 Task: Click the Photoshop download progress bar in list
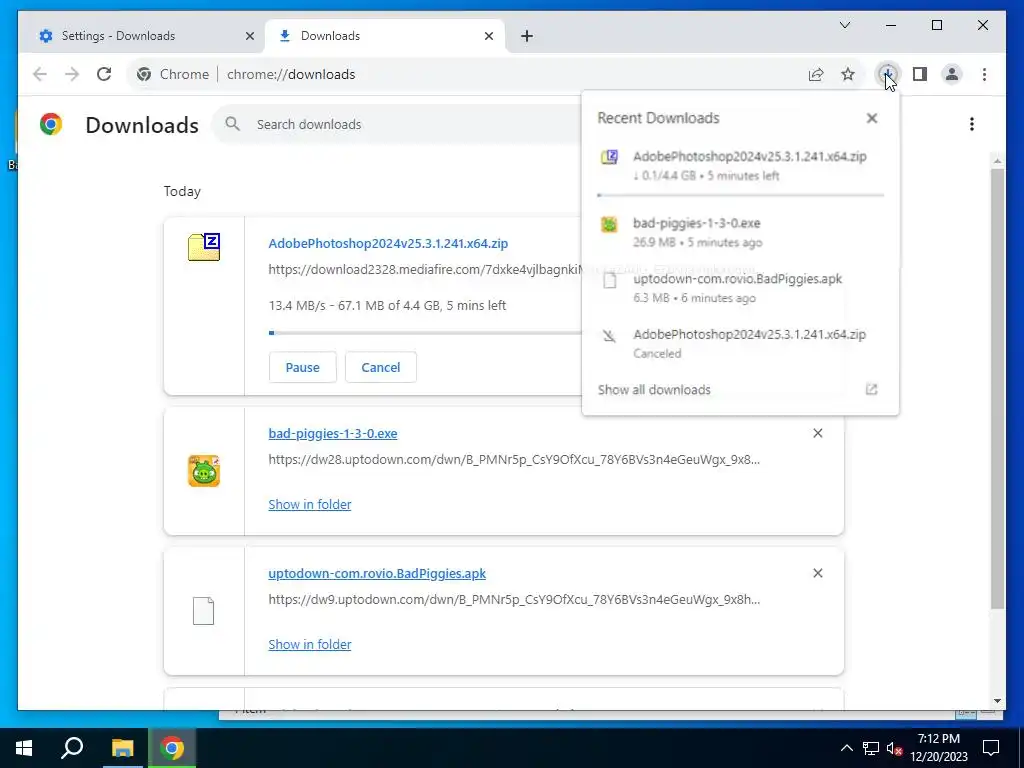pos(424,333)
